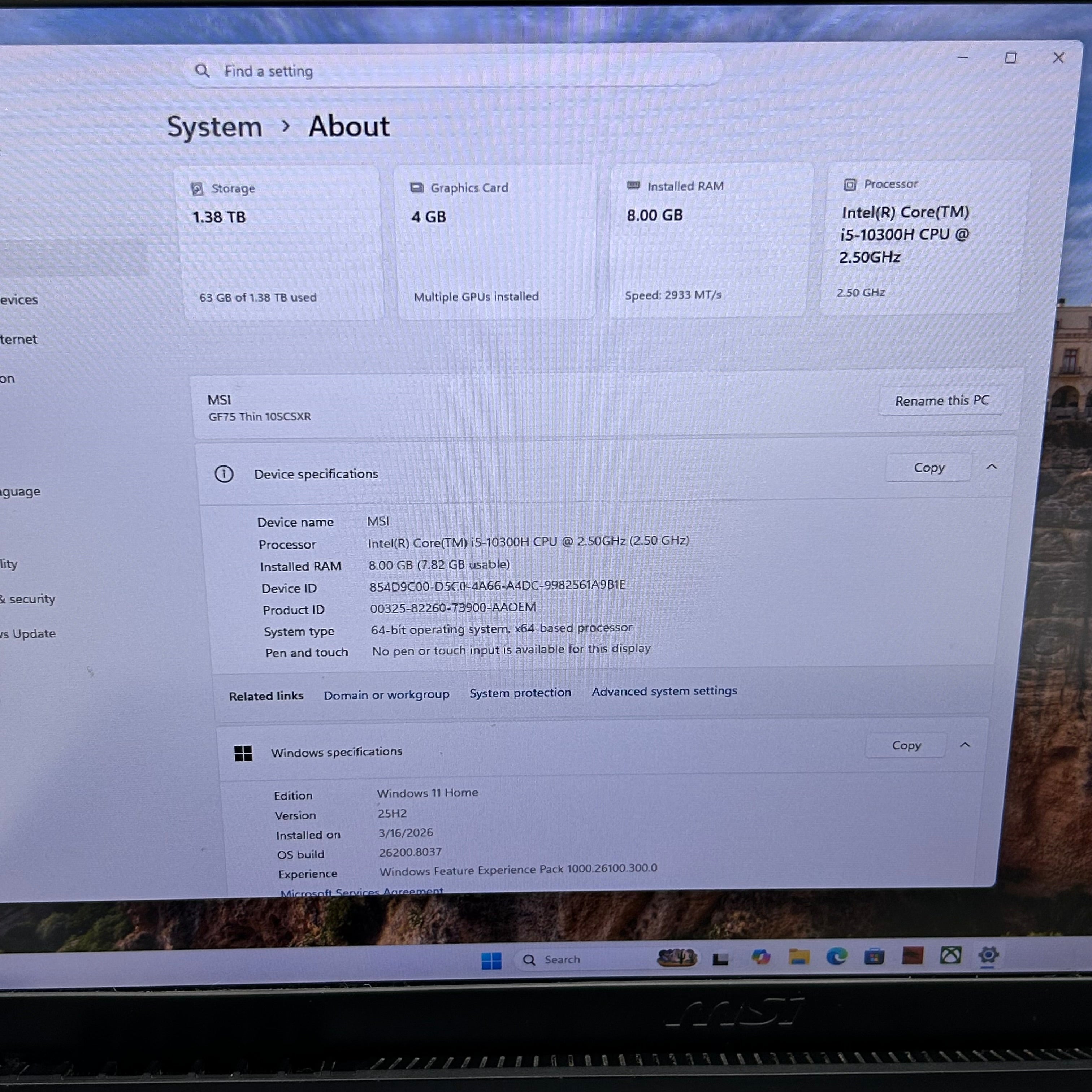The width and height of the screenshot is (1092, 1092).
Task: Open the Start menu from taskbar
Action: (491, 960)
